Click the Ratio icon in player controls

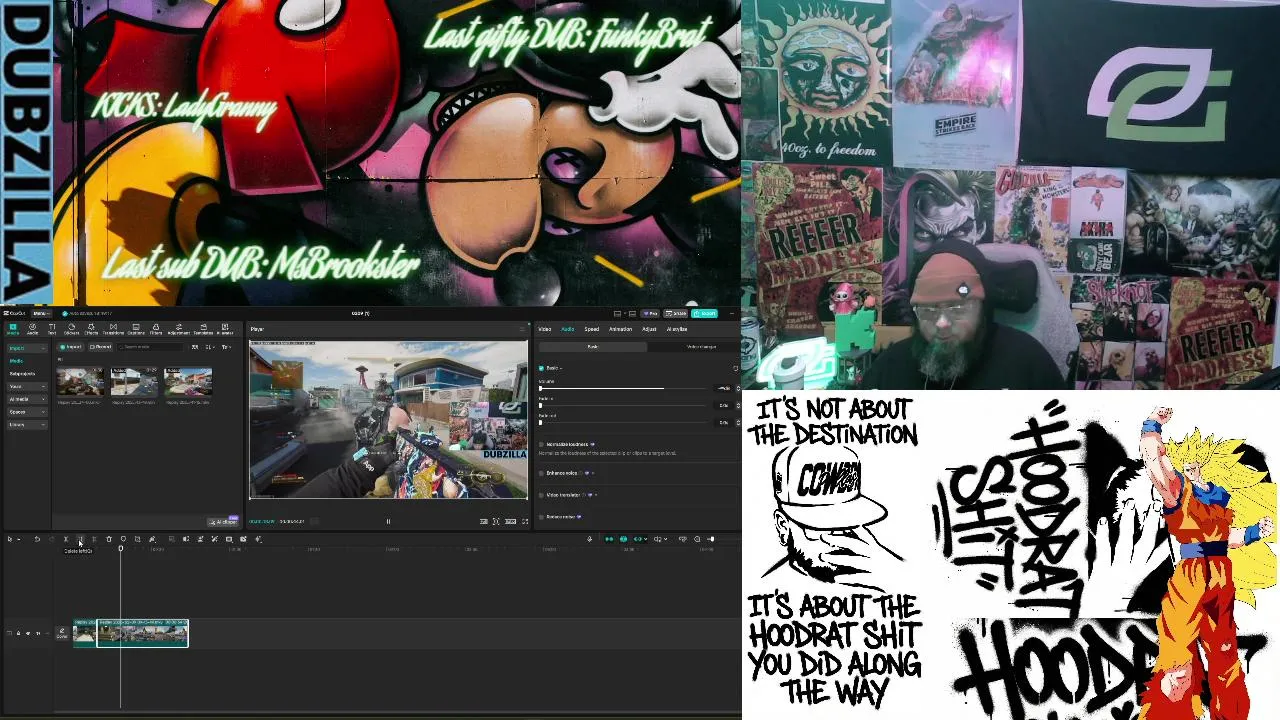[x=510, y=521]
